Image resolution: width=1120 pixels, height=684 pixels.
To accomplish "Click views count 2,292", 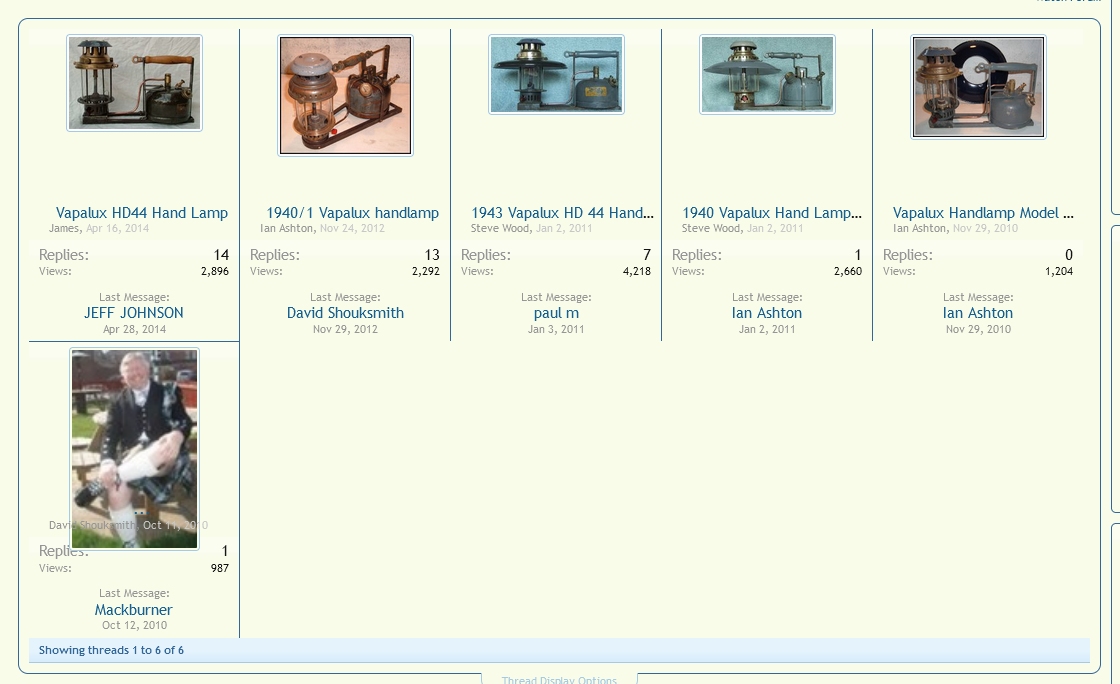I will click(x=426, y=271).
